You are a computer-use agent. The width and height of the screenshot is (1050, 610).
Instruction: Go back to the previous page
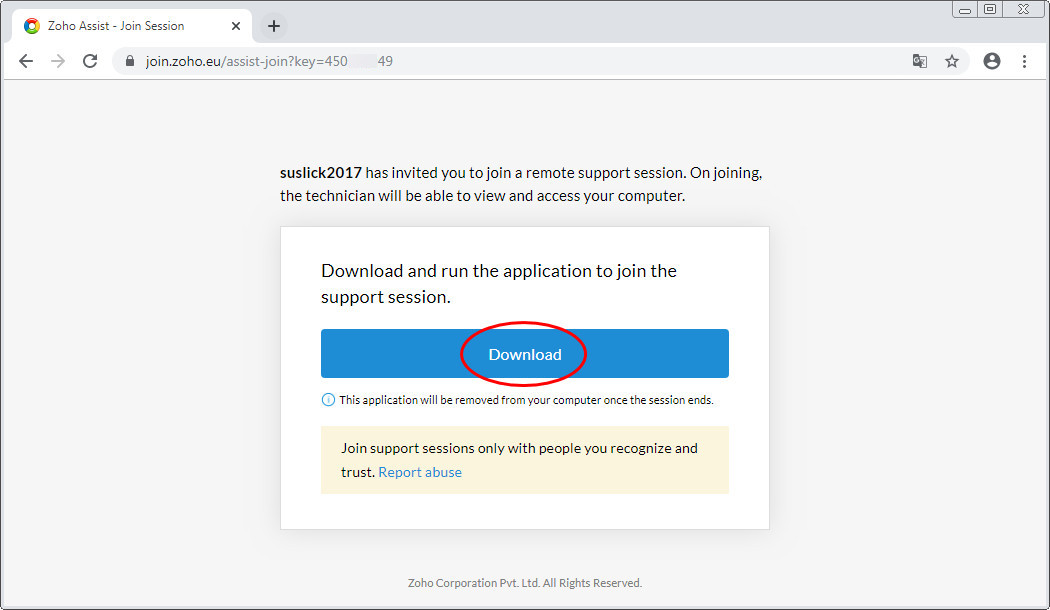tap(26, 62)
